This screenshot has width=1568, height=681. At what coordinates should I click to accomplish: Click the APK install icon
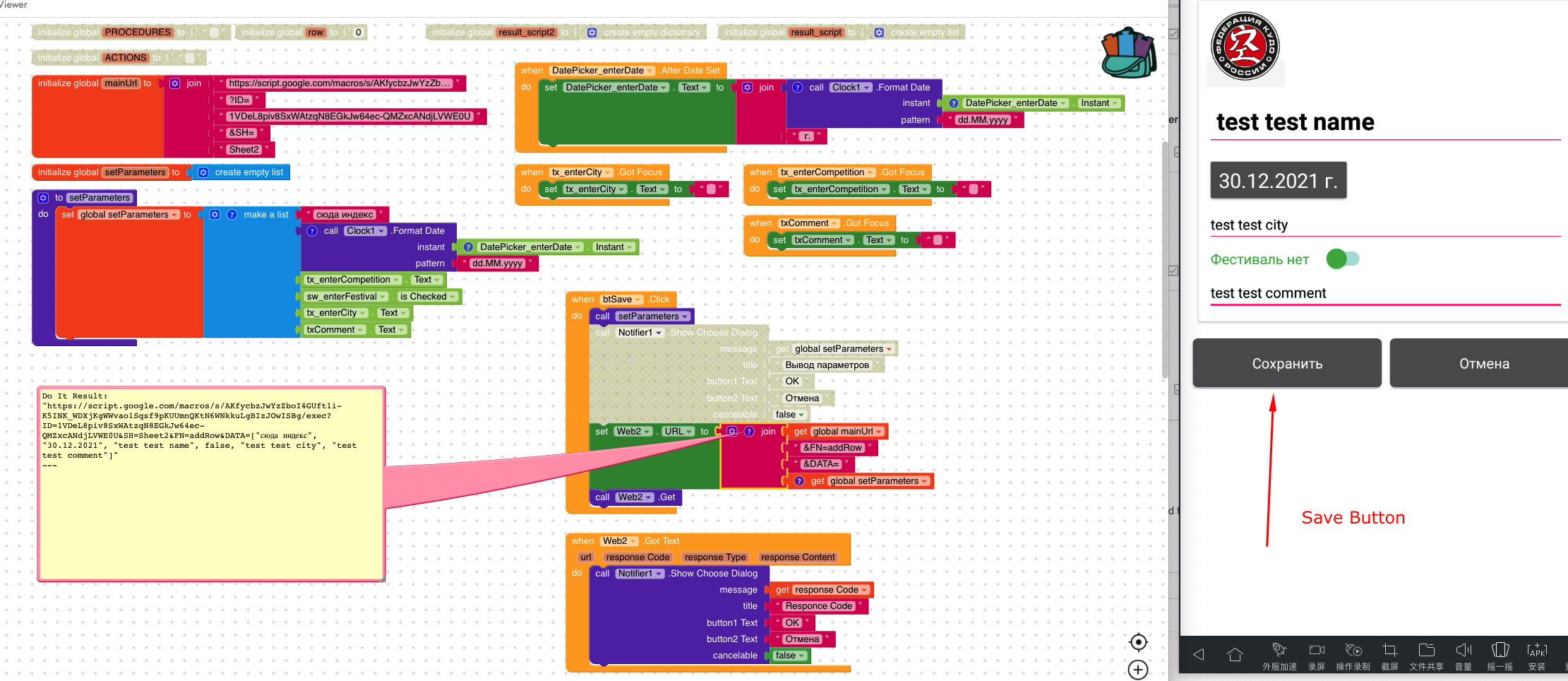(x=1537, y=650)
